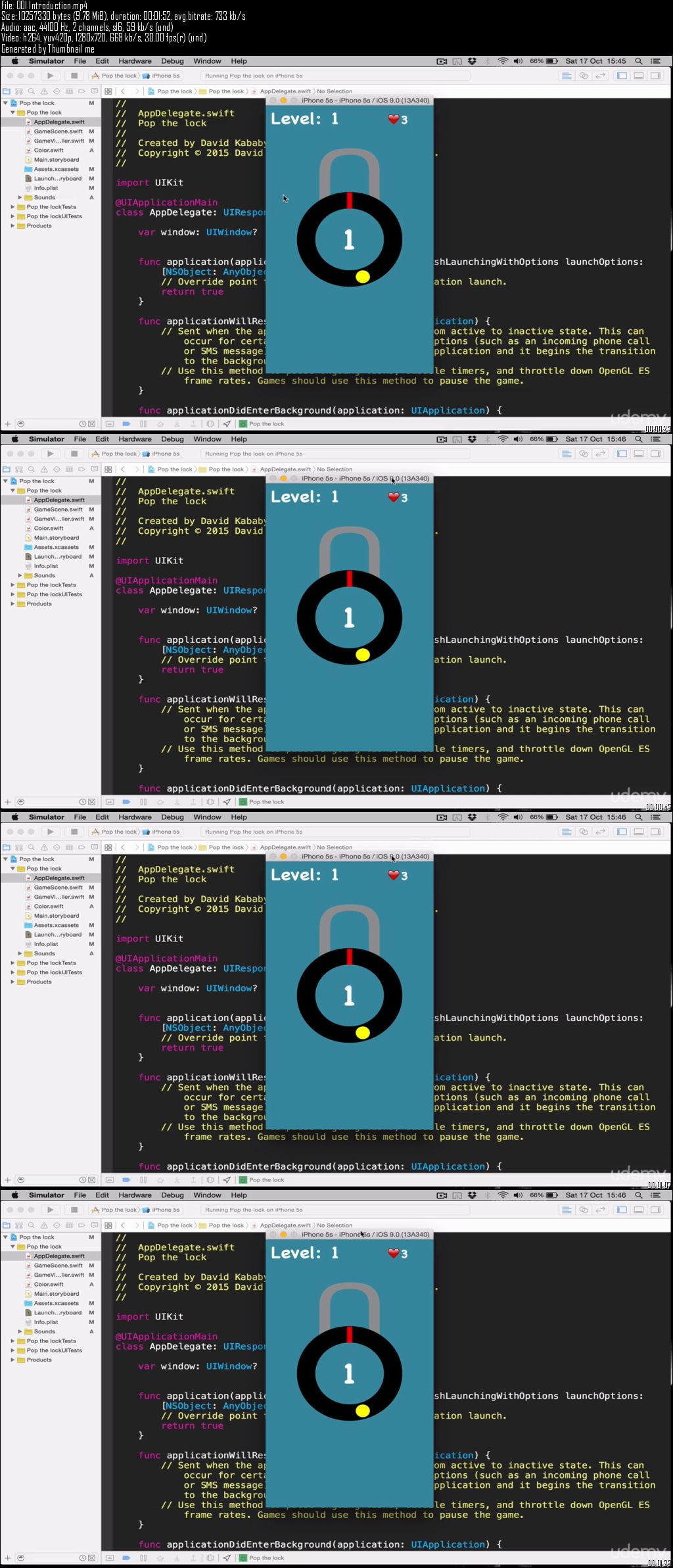Select Assets.xcassets in the 15:45 frame navigator
The image size is (673, 1568).
(57, 169)
